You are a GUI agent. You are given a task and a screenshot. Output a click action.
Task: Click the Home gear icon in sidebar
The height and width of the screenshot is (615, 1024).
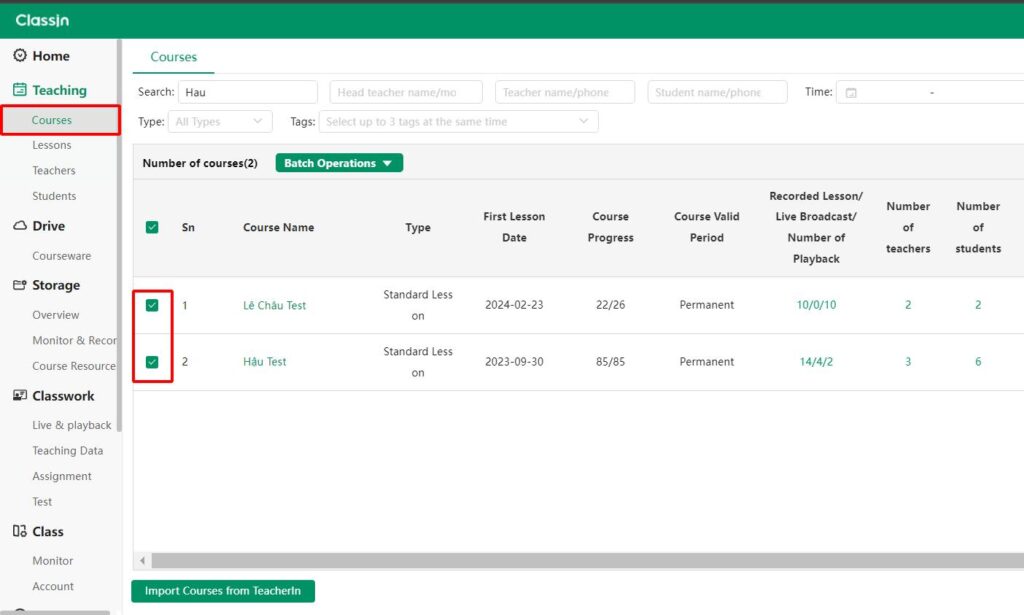tap(20, 56)
